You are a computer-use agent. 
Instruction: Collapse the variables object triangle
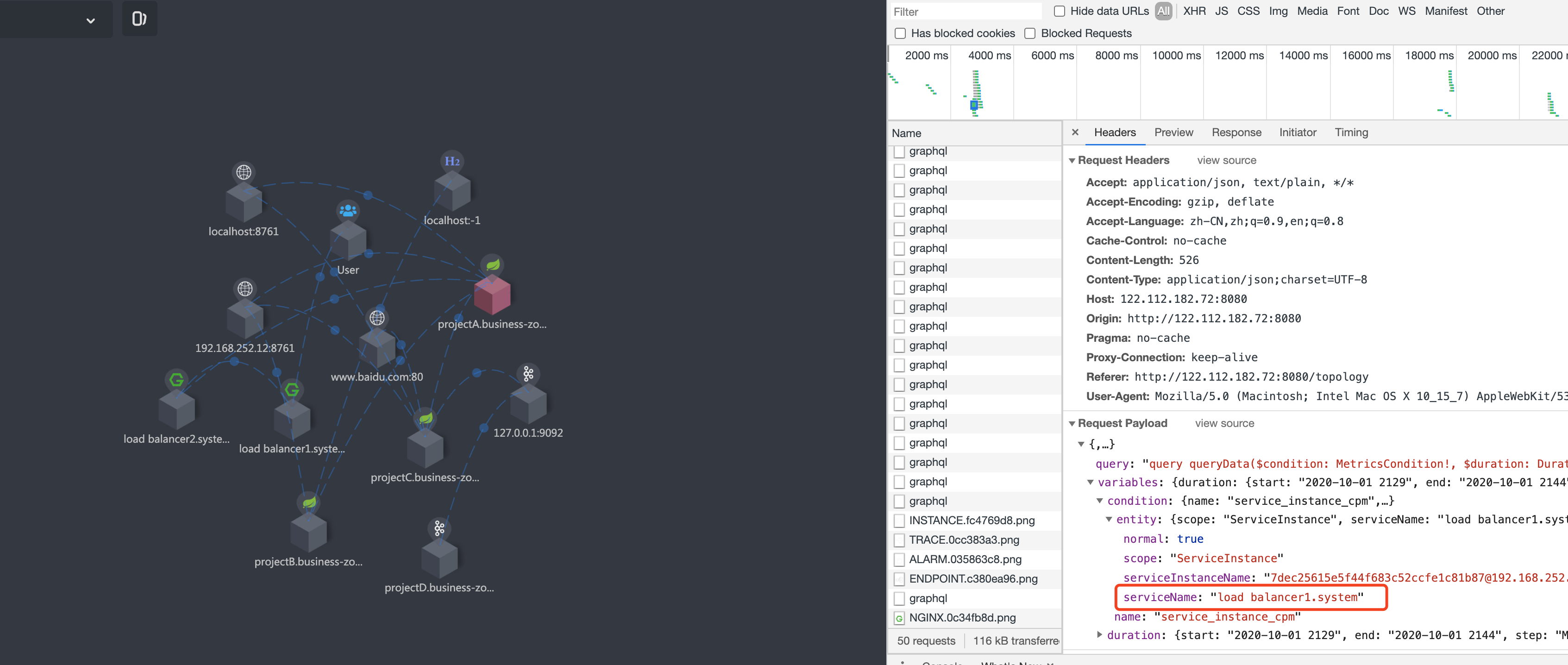click(x=1090, y=482)
